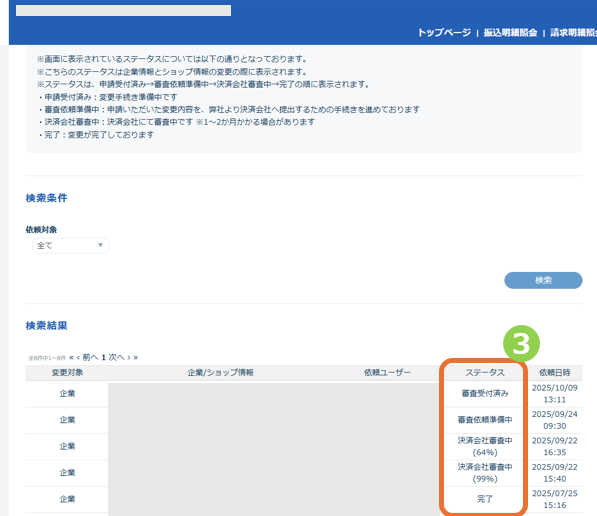Viewport: 597px width, 516px height.
Task: Click the 変更対象 column header
Action: tap(67, 372)
